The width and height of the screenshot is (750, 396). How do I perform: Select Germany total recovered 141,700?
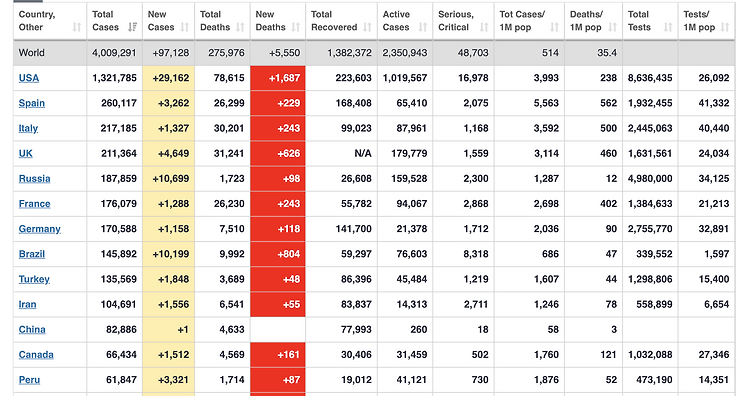353,229
